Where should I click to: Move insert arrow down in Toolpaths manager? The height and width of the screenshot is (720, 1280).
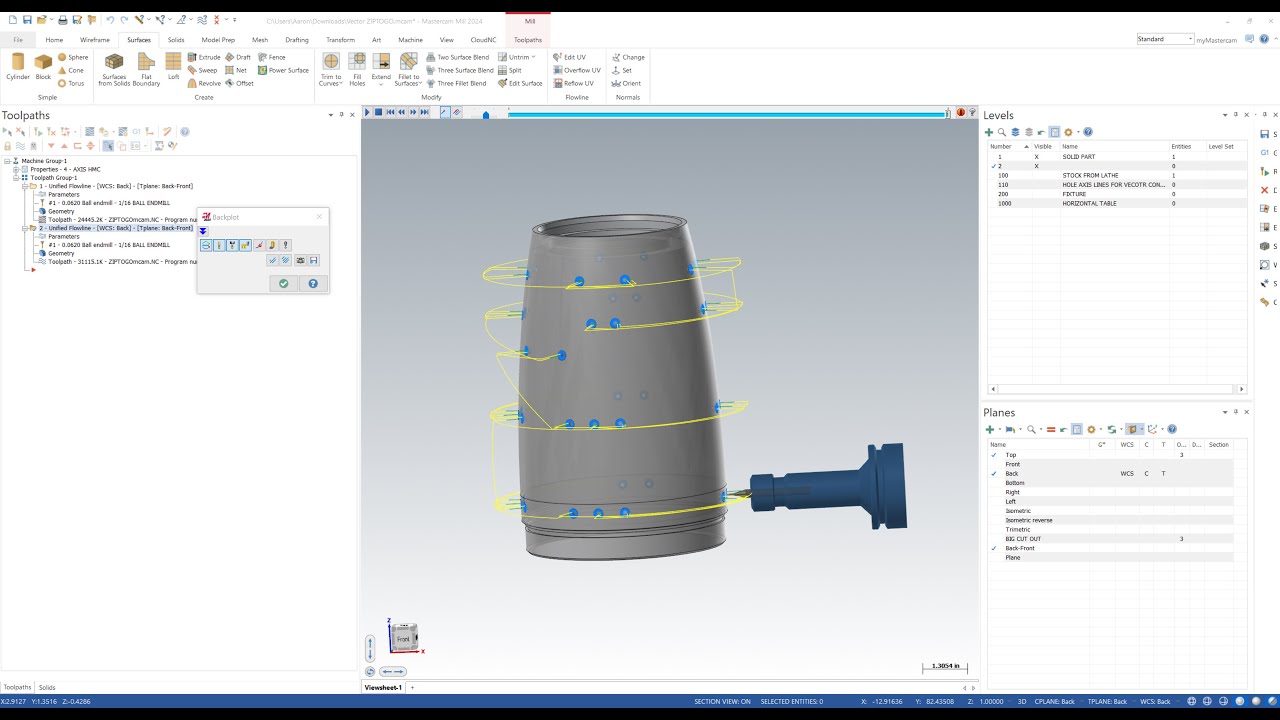pos(51,146)
